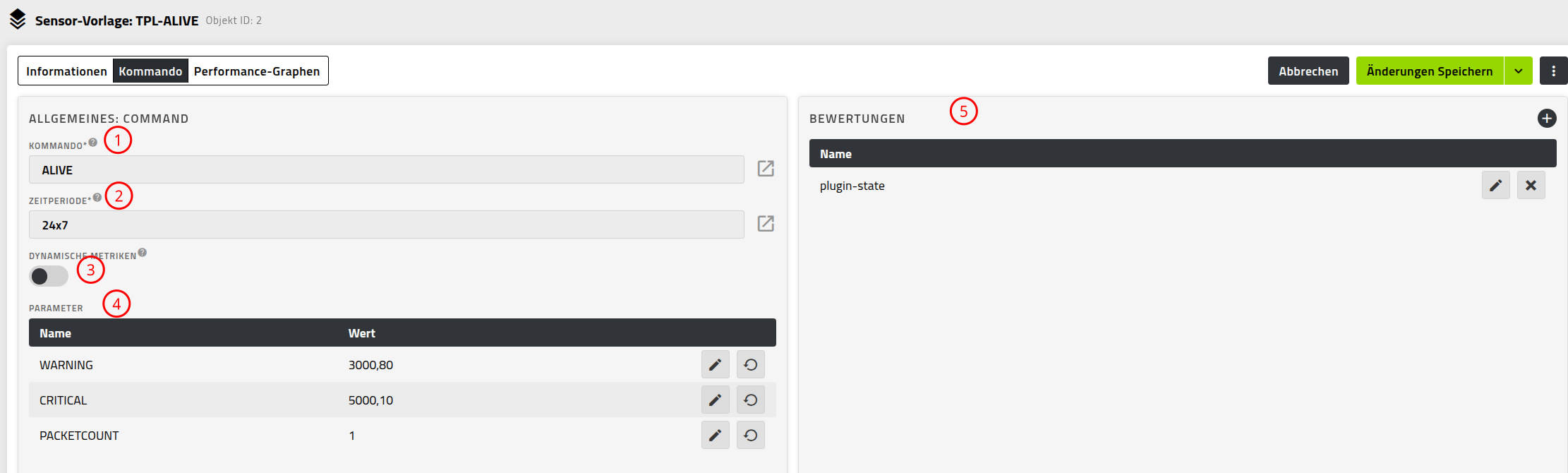The image size is (1568, 473).
Task: Click the Kommando field containing ALIVE
Action: coord(387,169)
